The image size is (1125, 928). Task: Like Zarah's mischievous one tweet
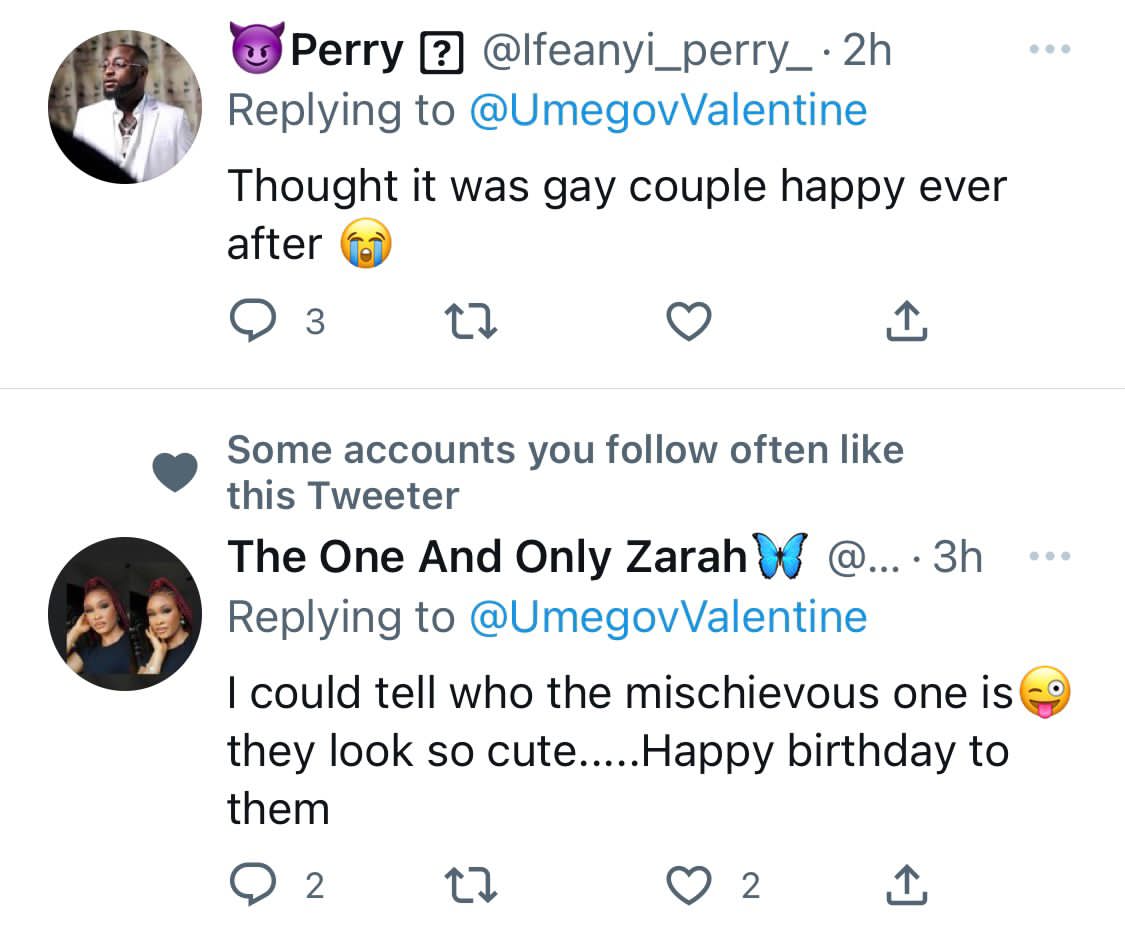(x=688, y=885)
